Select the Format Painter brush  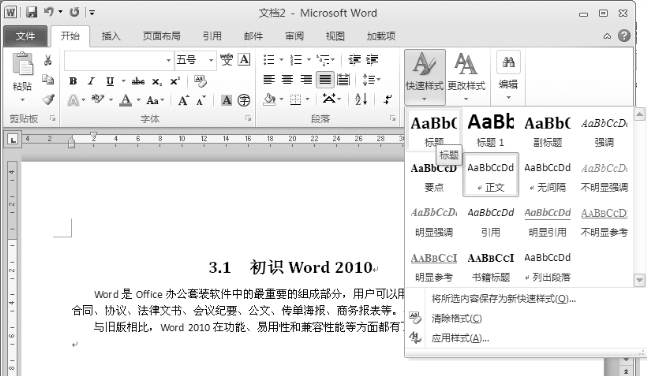click(x=48, y=99)
